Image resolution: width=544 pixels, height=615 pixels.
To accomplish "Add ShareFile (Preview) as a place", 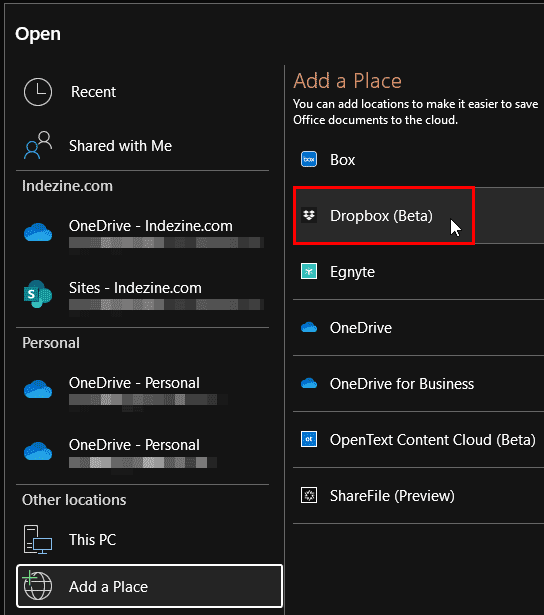I will pos(418,496).
